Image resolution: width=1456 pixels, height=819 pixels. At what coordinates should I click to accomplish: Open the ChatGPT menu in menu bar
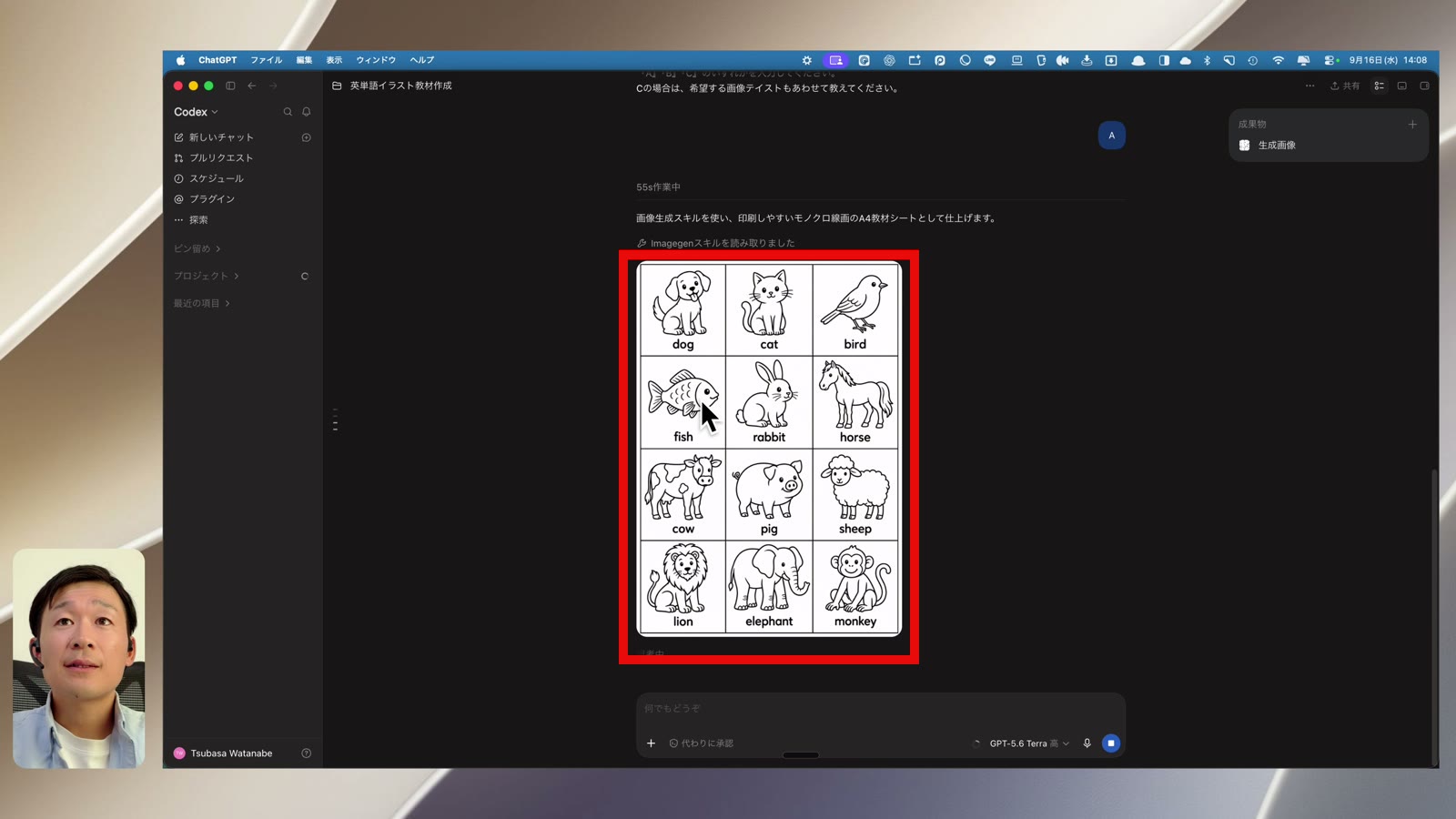pos(217,60)
